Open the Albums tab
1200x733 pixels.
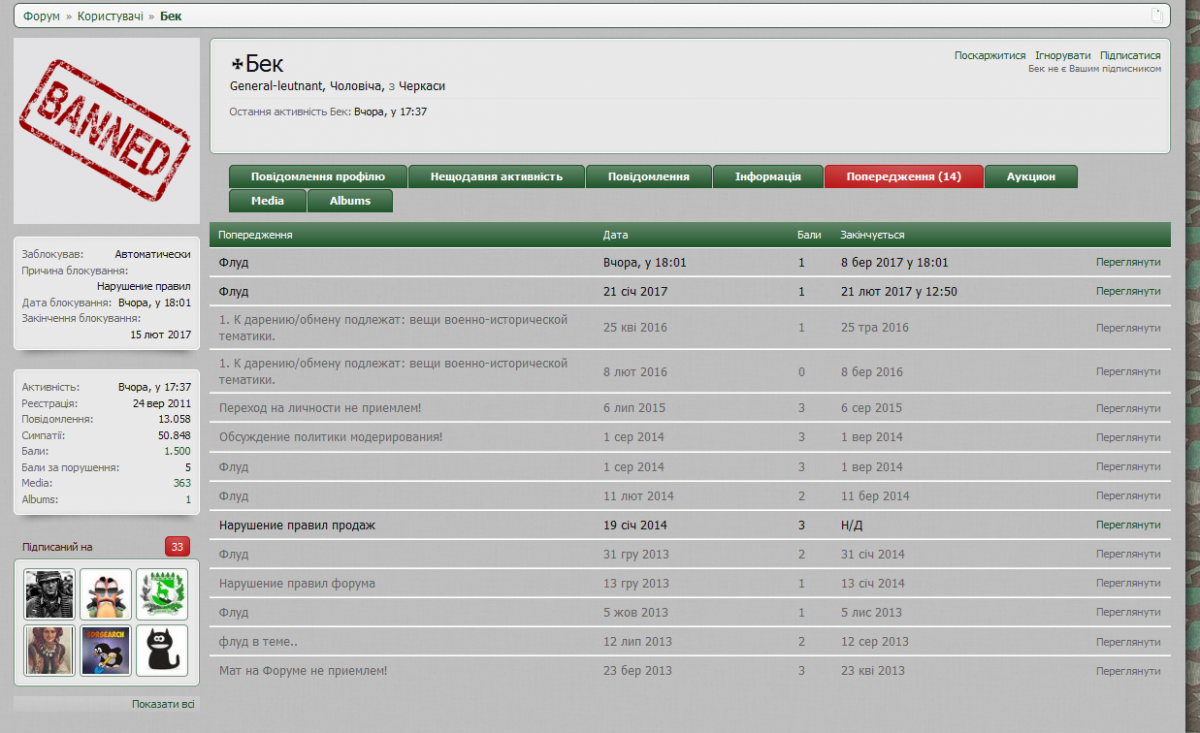[350, 201]
